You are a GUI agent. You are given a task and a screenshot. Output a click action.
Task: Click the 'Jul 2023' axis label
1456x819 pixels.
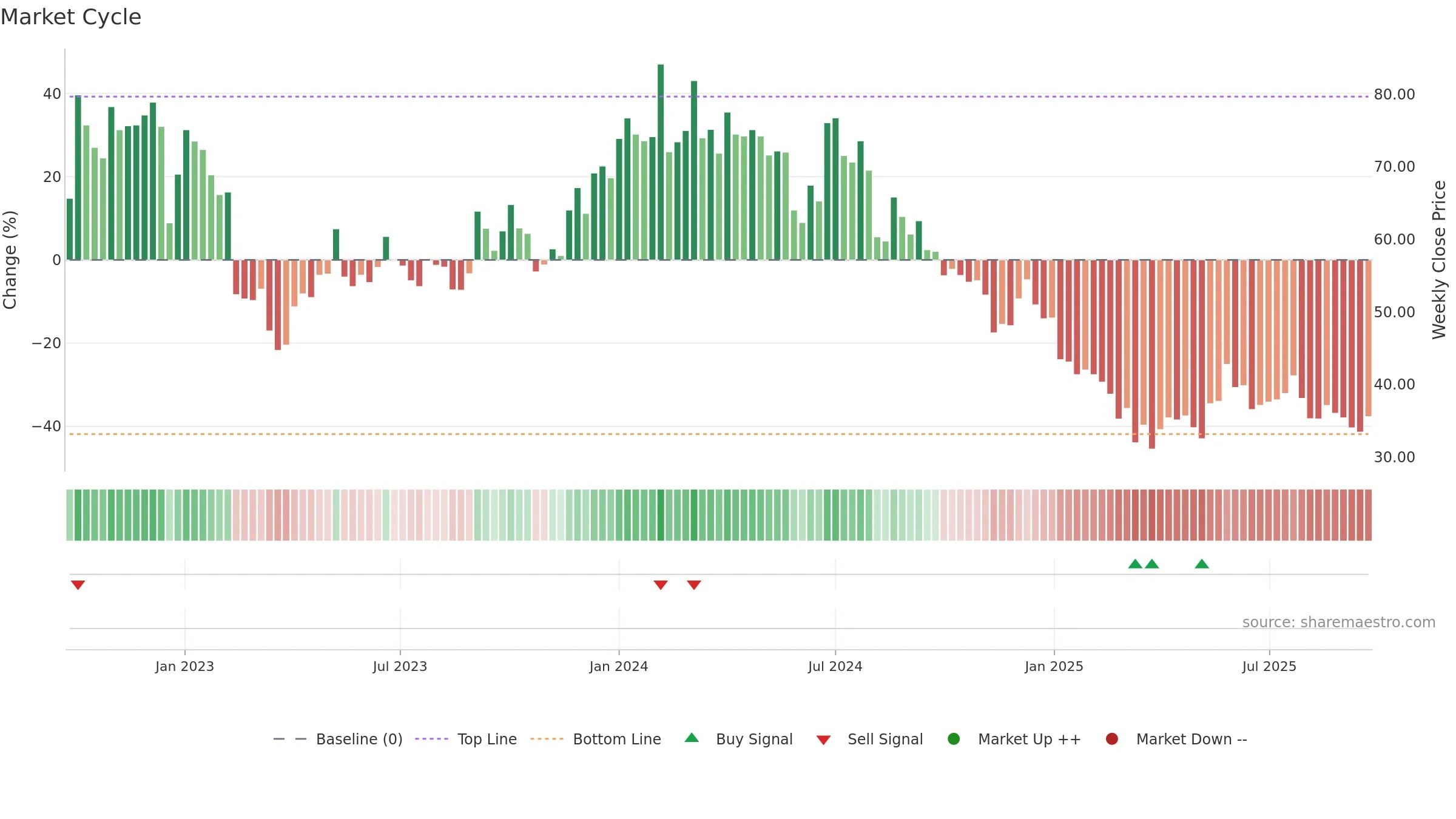click(400, 666)
